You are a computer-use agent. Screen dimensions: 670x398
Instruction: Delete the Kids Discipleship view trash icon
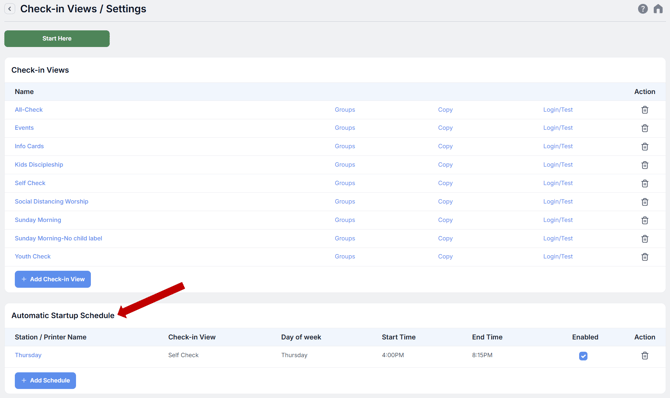[x=645, y=165]
